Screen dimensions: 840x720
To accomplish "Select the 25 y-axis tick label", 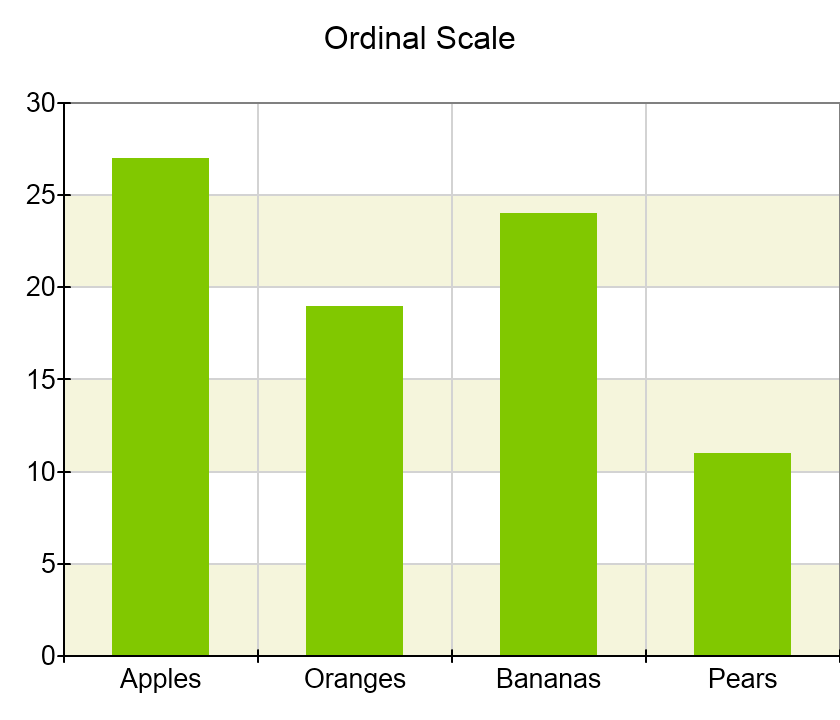I will click(x=41, y=195).
